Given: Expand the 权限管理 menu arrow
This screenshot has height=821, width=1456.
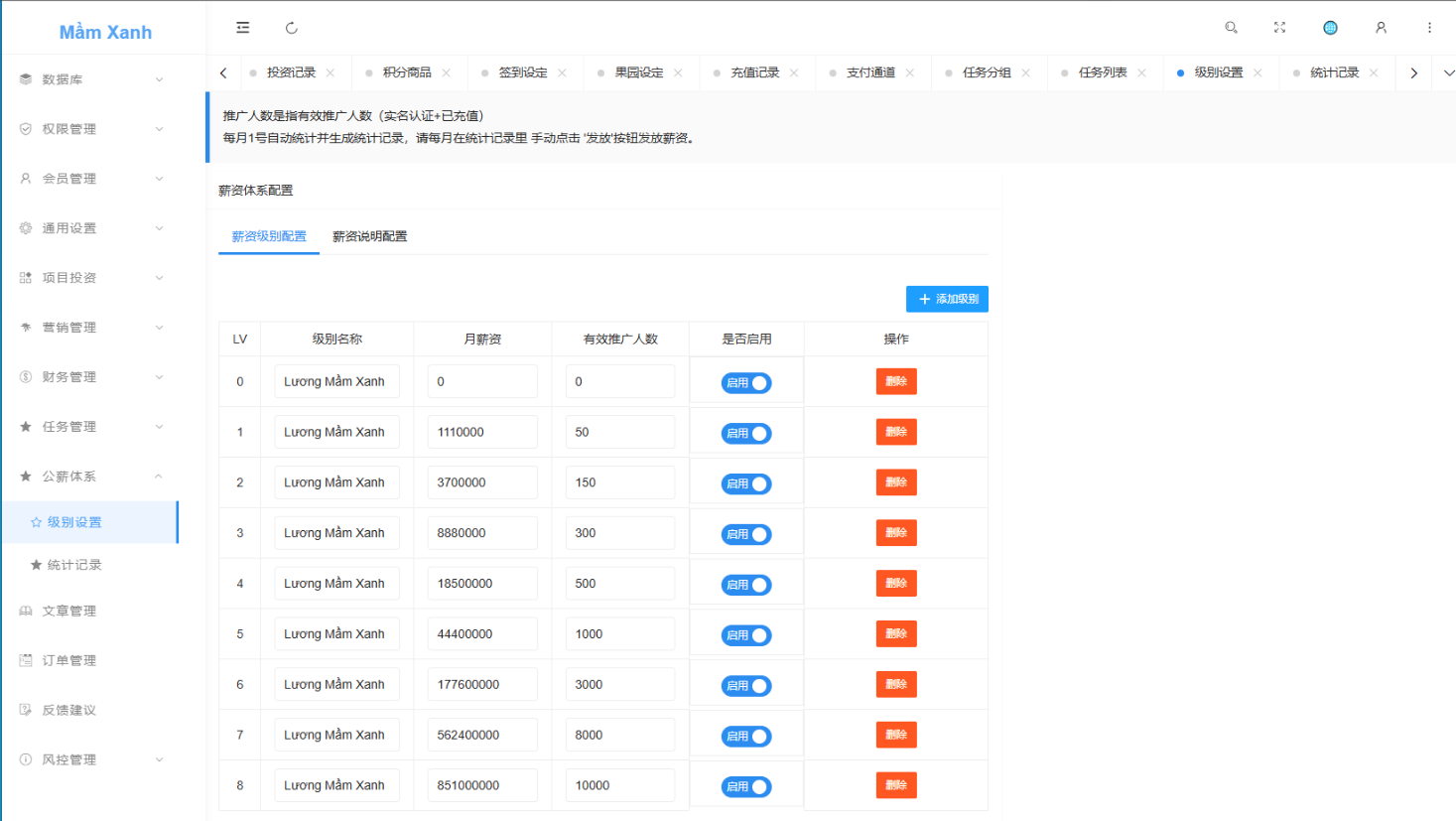Looking at the screenshot, I should pyautogui.click(x=159, y=129).
